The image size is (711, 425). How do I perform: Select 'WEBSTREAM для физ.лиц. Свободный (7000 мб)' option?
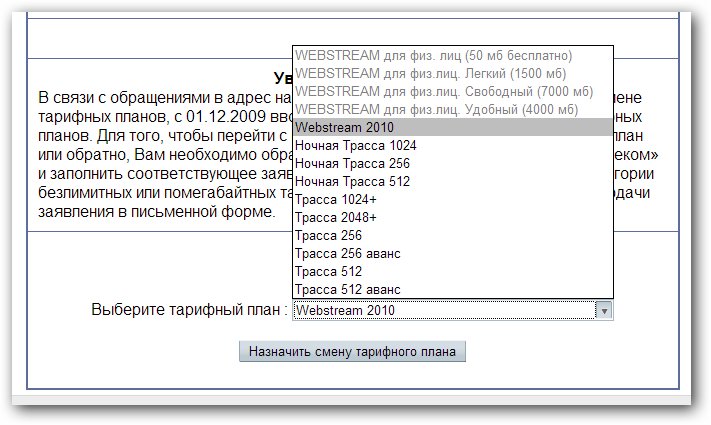pyautogui.click(x=453, y=91)
